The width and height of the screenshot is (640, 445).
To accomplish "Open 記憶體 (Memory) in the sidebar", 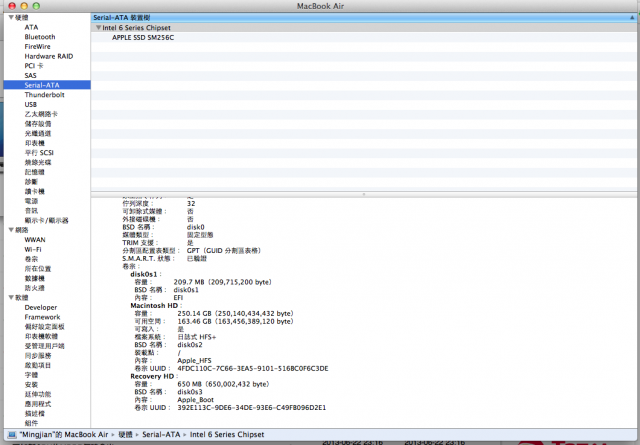I will click(x=34, y=172).
